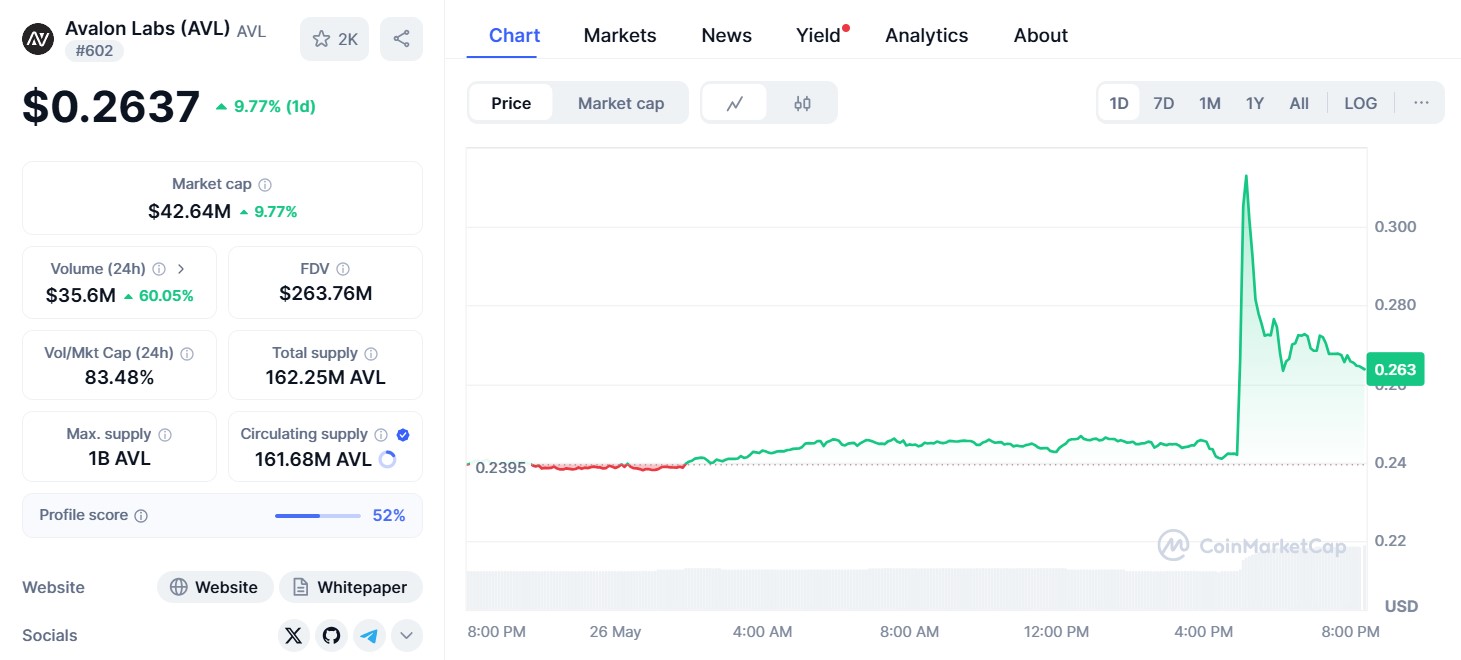Enable LOG scale on chart
This screenshot has height=660, width=1461.
1360,103
